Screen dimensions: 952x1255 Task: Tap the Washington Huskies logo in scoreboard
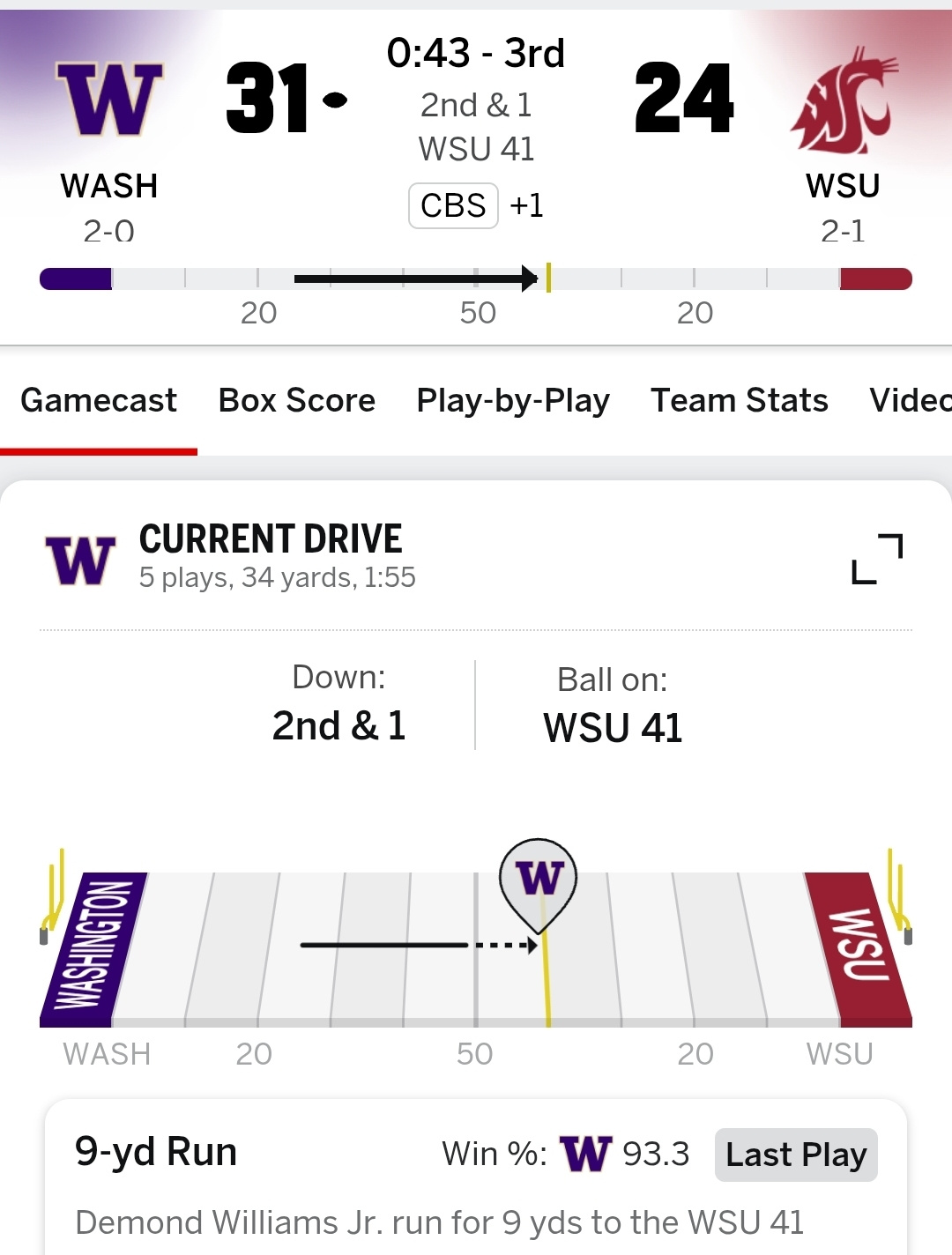pyautogui.click(x=109, y=99)
